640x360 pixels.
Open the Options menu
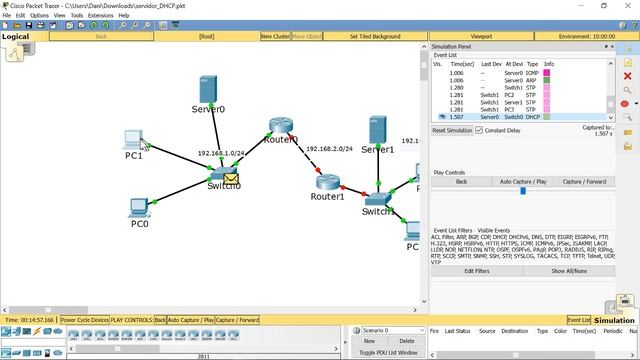point(39,16)
